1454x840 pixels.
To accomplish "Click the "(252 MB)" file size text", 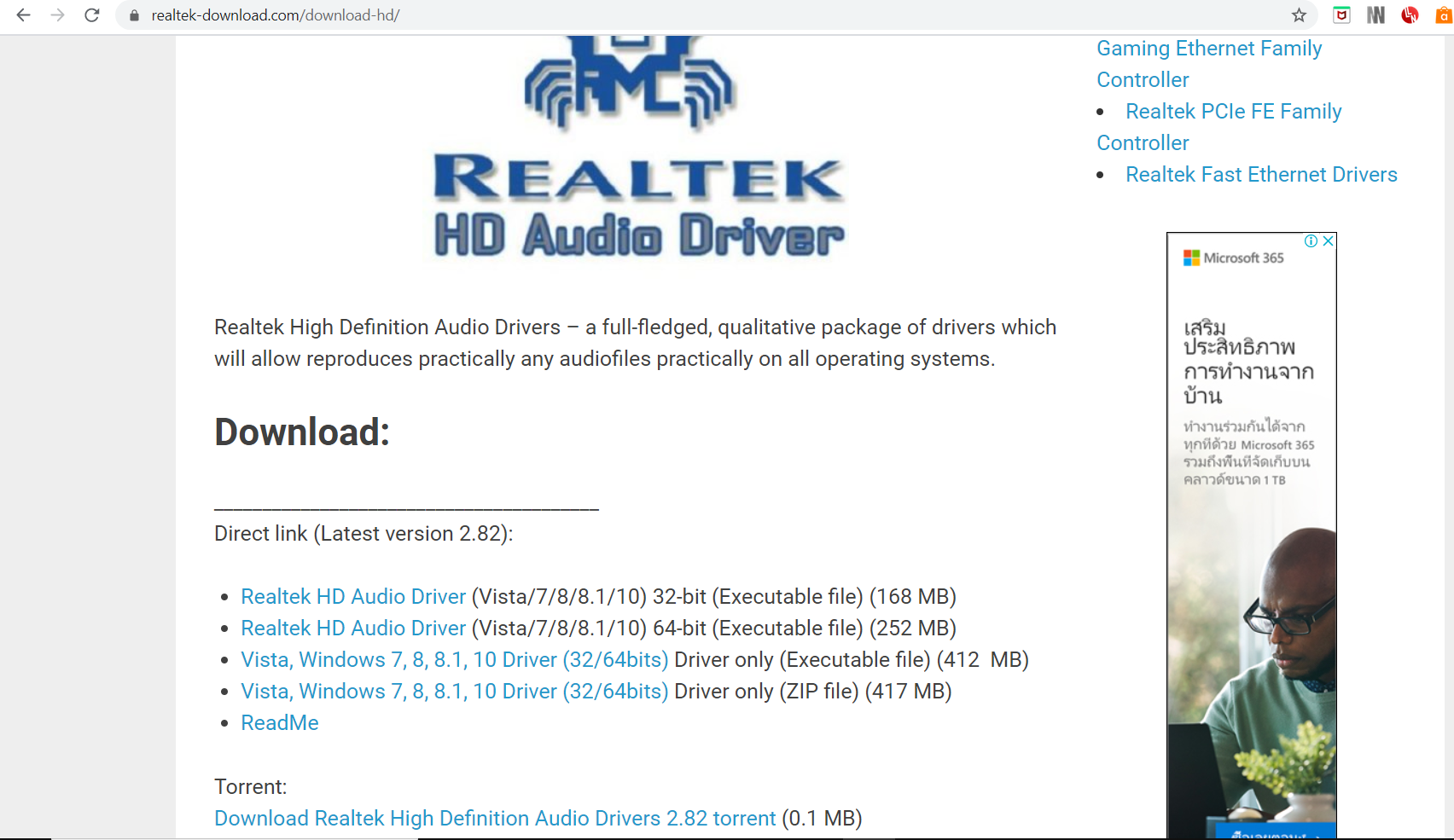I will click(912, 628).
